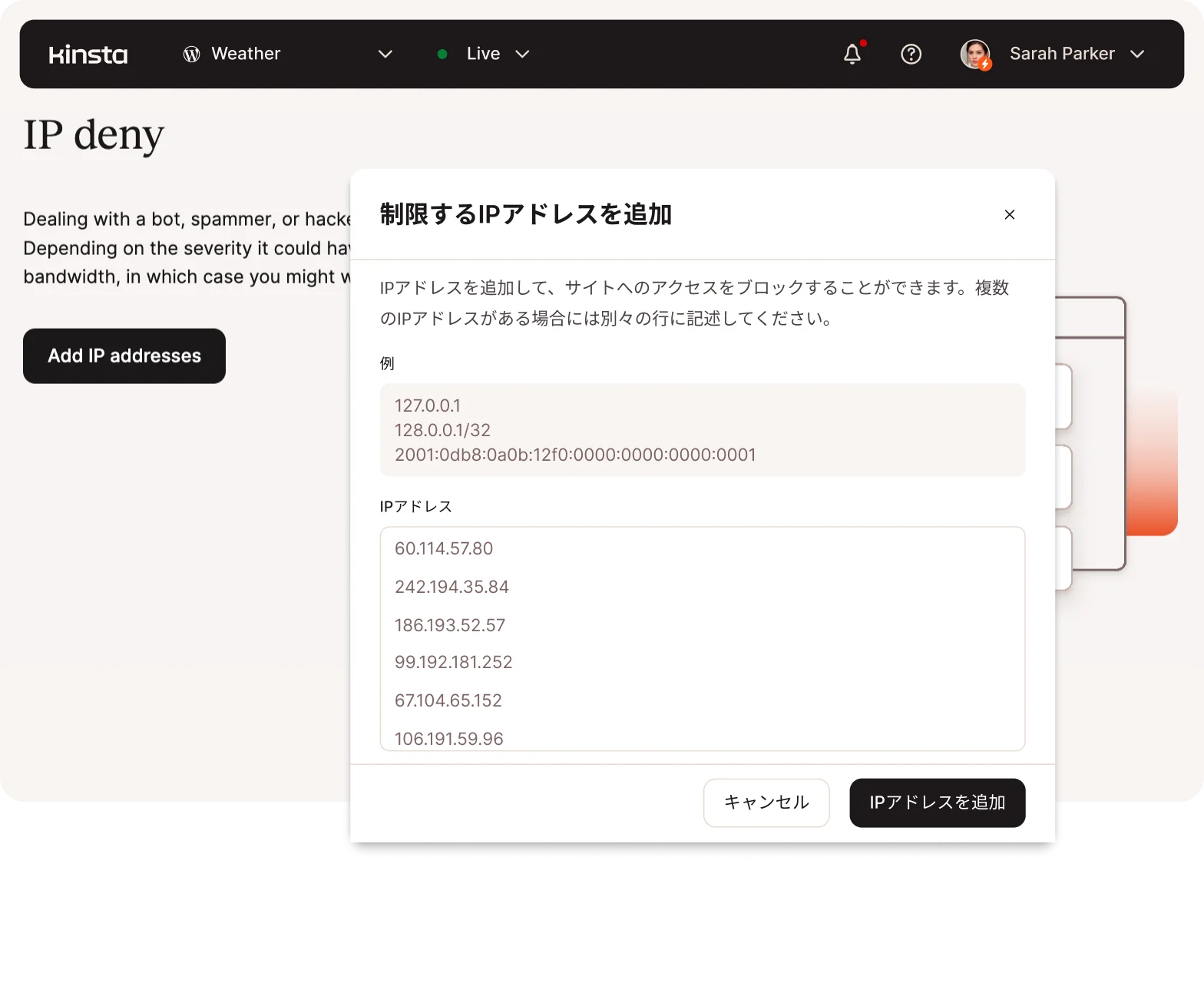Click the green Live status dot
This screenshot has width=1204, height=983.
click(x=442, y=55)
